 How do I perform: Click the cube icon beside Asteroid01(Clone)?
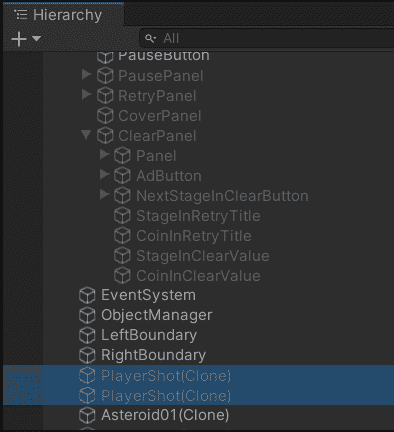87,415
